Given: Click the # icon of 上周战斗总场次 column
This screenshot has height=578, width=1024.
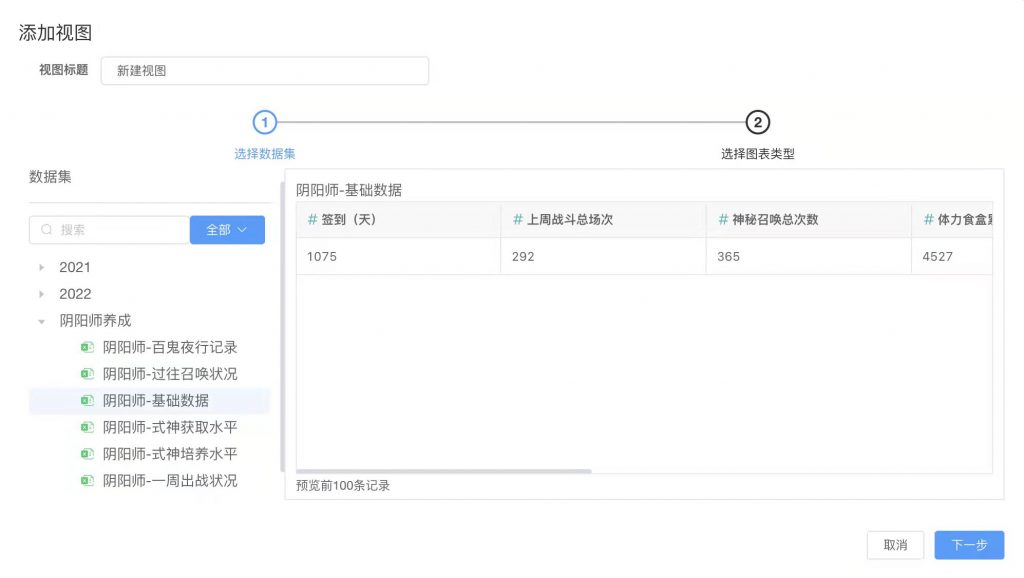Looking at the screenshot, I should click(518, 219).
